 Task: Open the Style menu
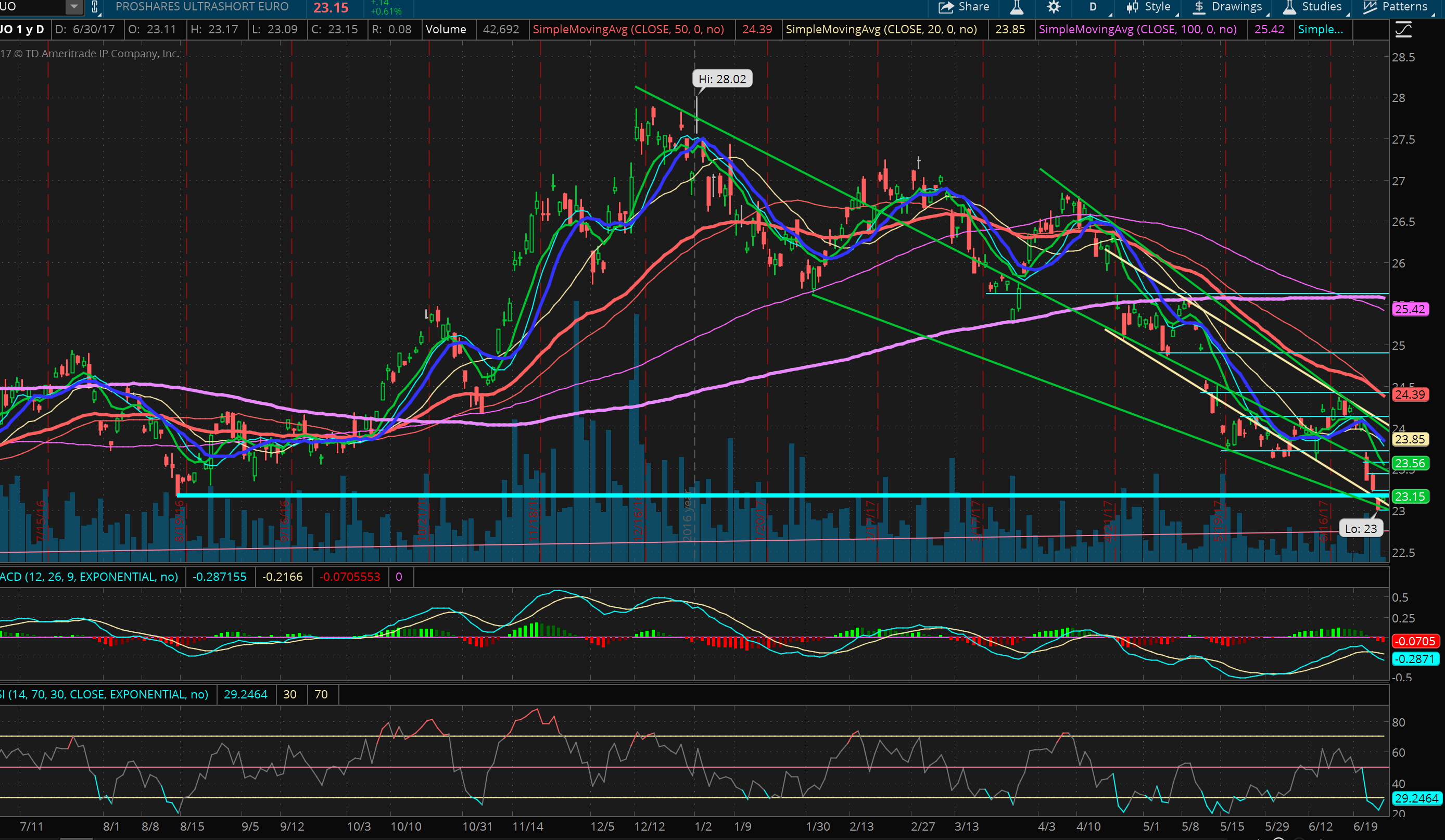tap(1157, 7)
